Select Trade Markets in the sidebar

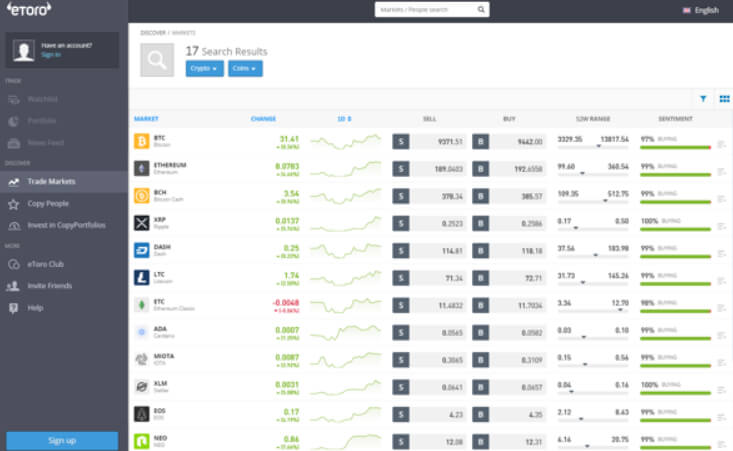point(64,181)
